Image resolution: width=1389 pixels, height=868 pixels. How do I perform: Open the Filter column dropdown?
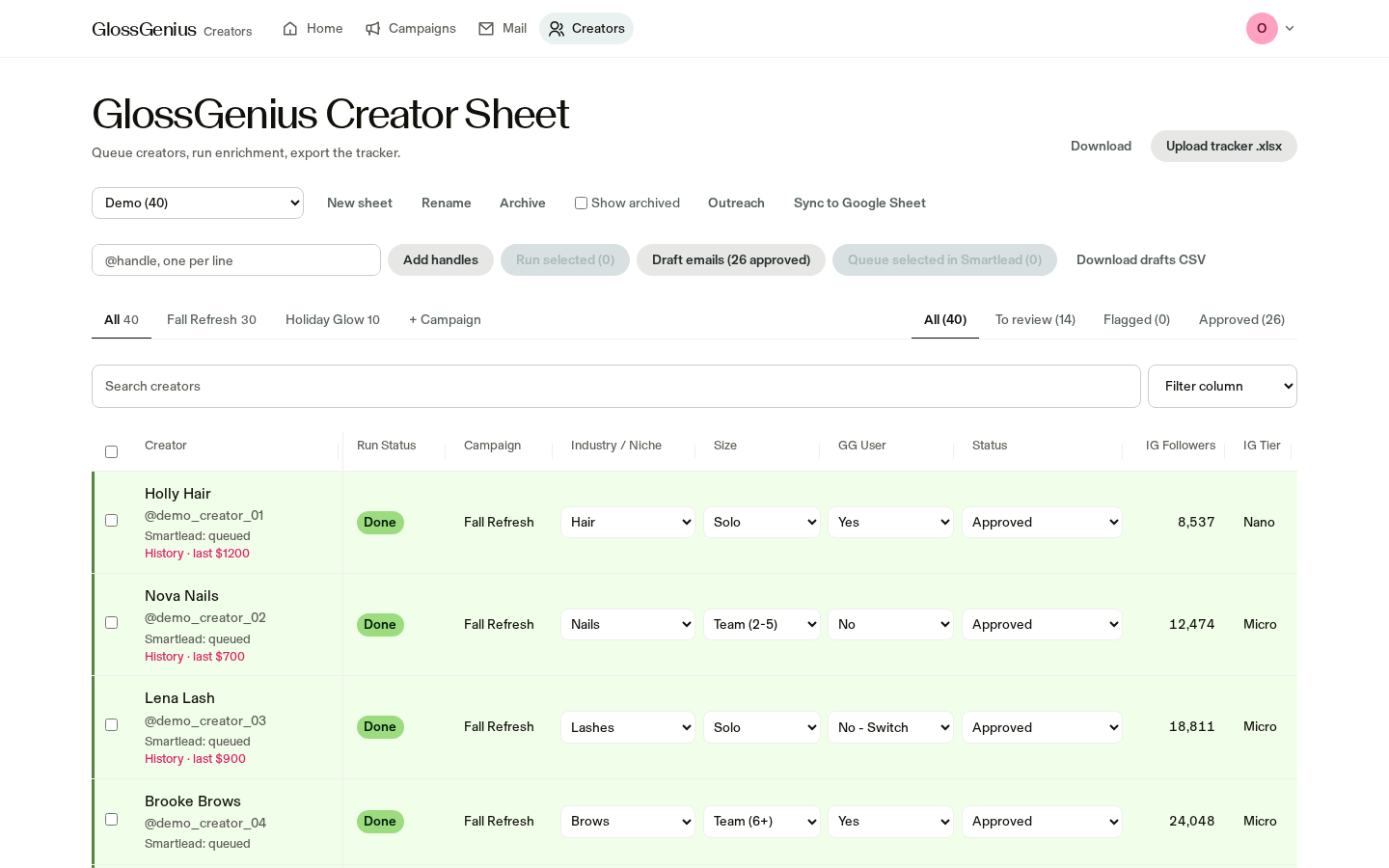[1222, 386]
